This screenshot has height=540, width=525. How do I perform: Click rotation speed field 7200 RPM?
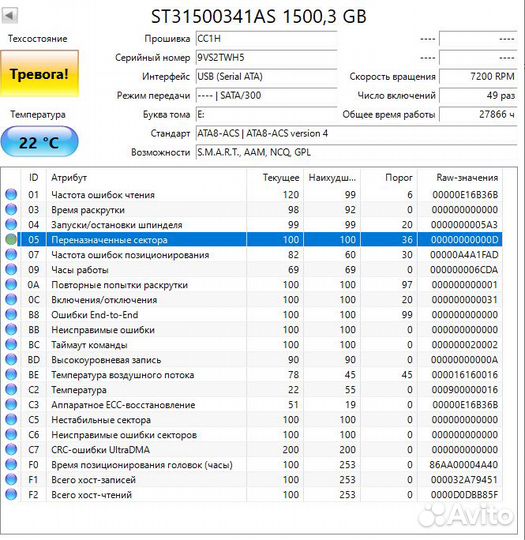[478, 76]
